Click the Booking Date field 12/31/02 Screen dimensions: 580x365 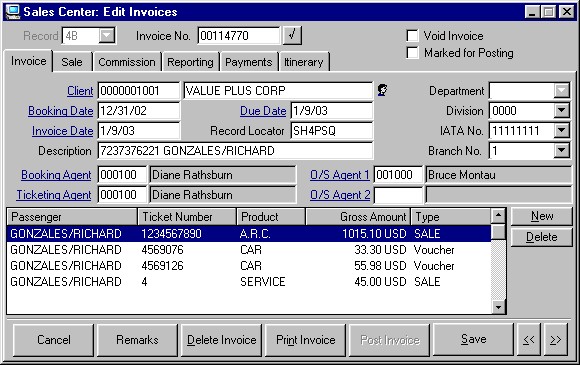tap(139, 111)
